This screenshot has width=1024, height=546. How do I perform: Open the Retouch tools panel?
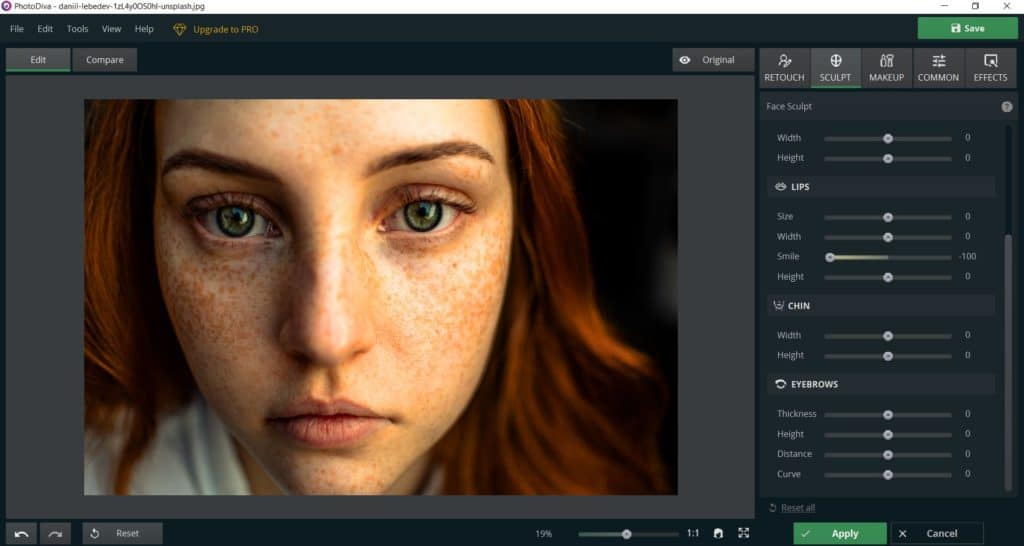tap(784, 68)
